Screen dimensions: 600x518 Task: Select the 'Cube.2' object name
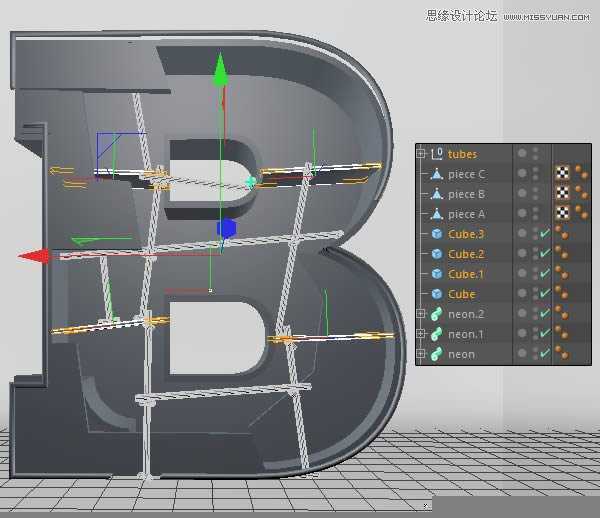(466, 254)
